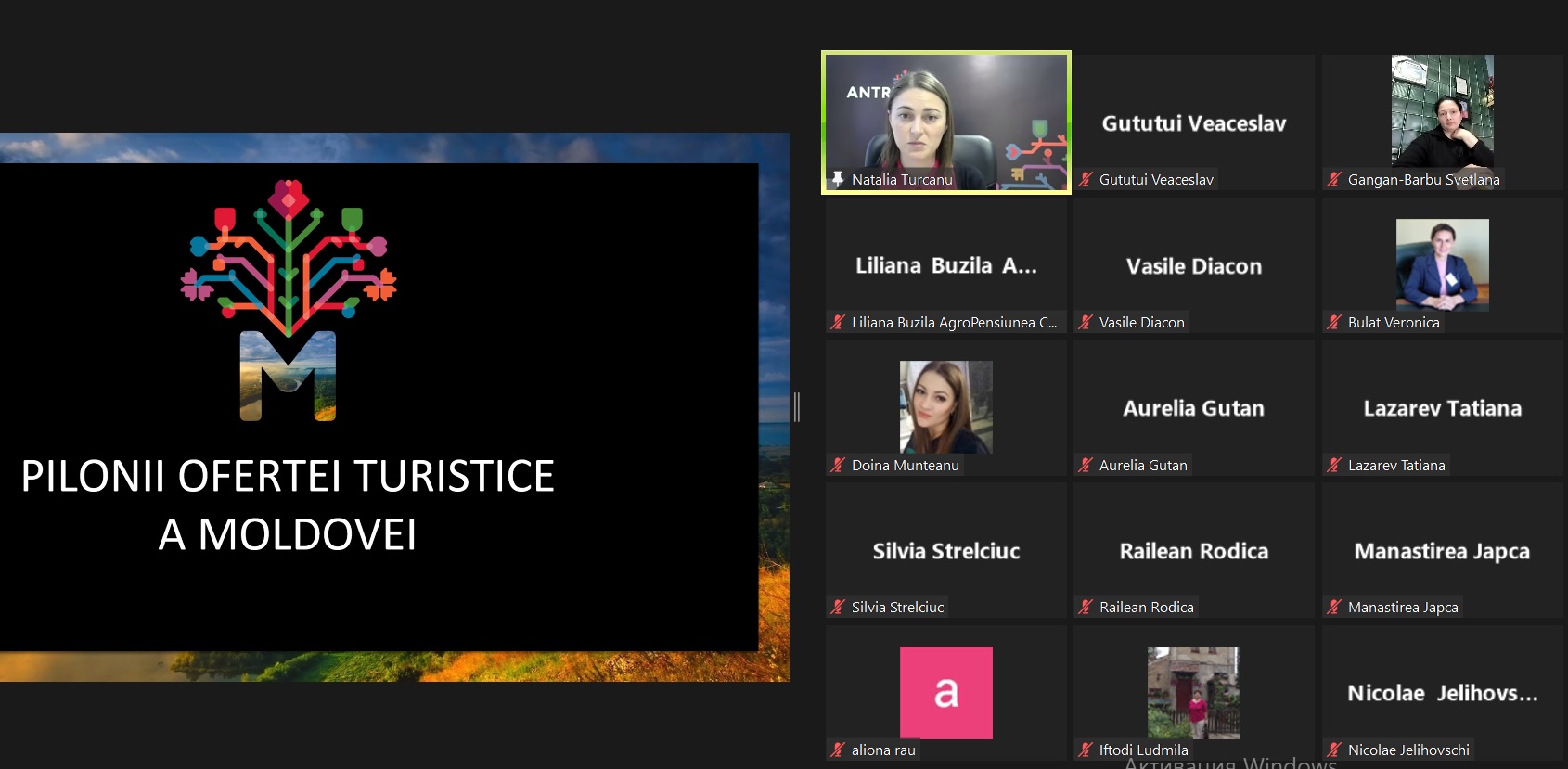Click muted mic icon for Railean Rodica
The width and height of the screenshot is (1568, 769).
(1086, 607)
